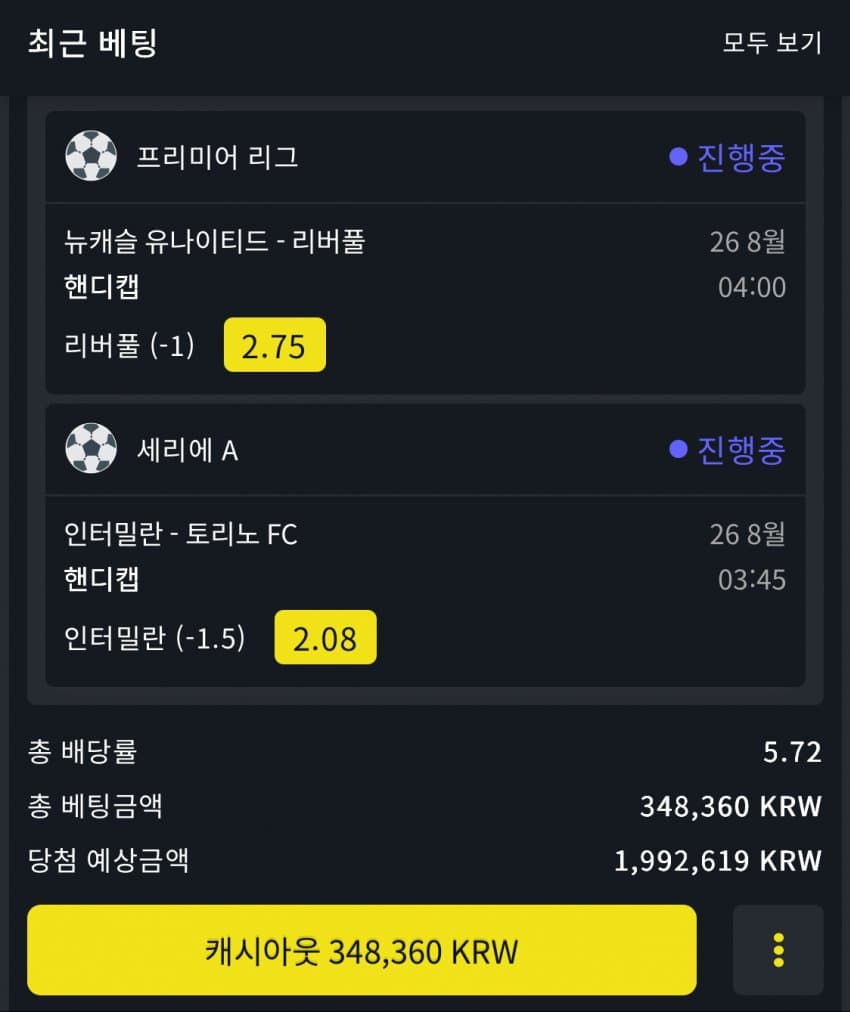
Task: Click the 당첨 예상금액 amount 1,992,619 KRW
Action: click(717, 860)
